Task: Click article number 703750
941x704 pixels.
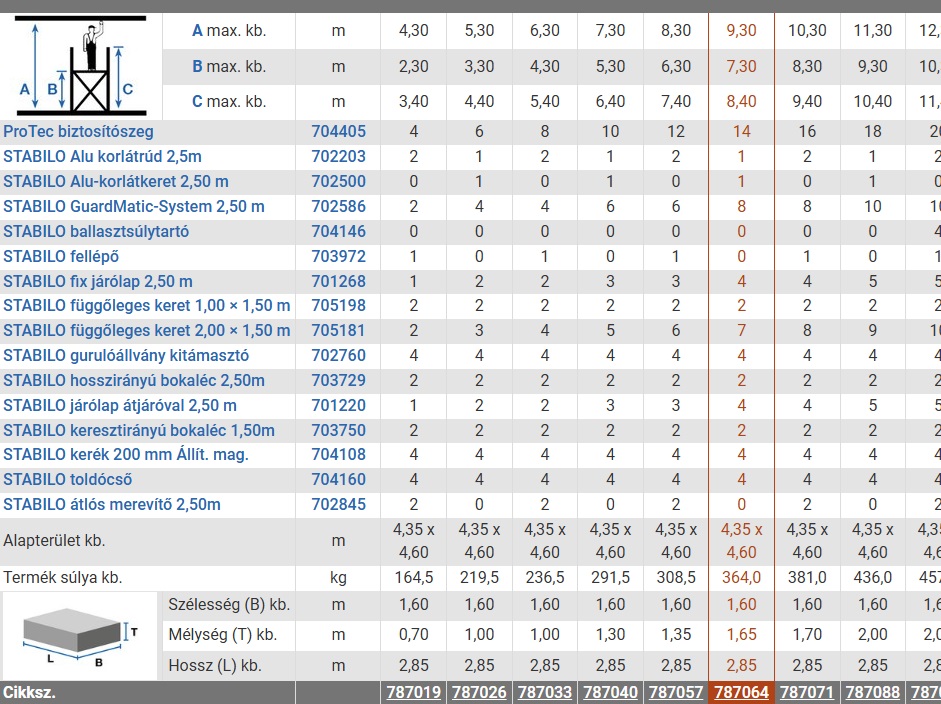Action: (x=338, y=430)
